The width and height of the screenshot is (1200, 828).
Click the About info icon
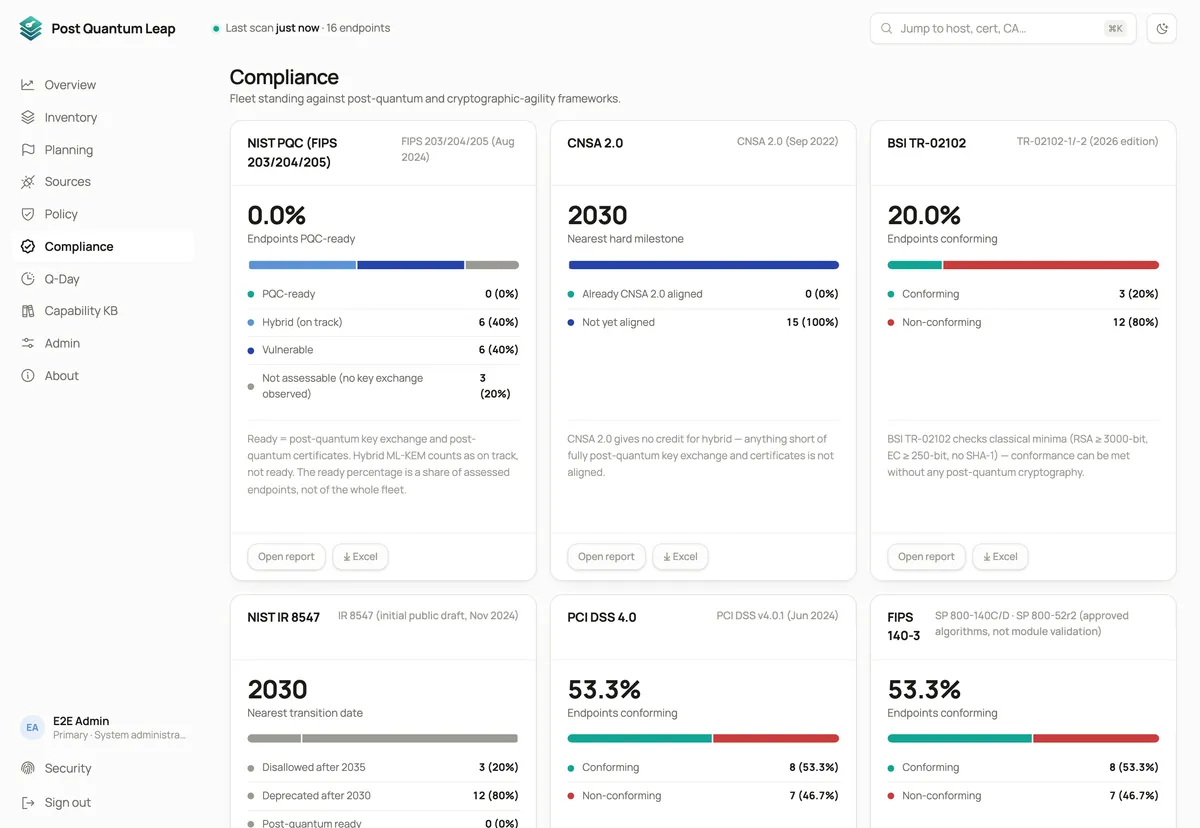(28, 376)
